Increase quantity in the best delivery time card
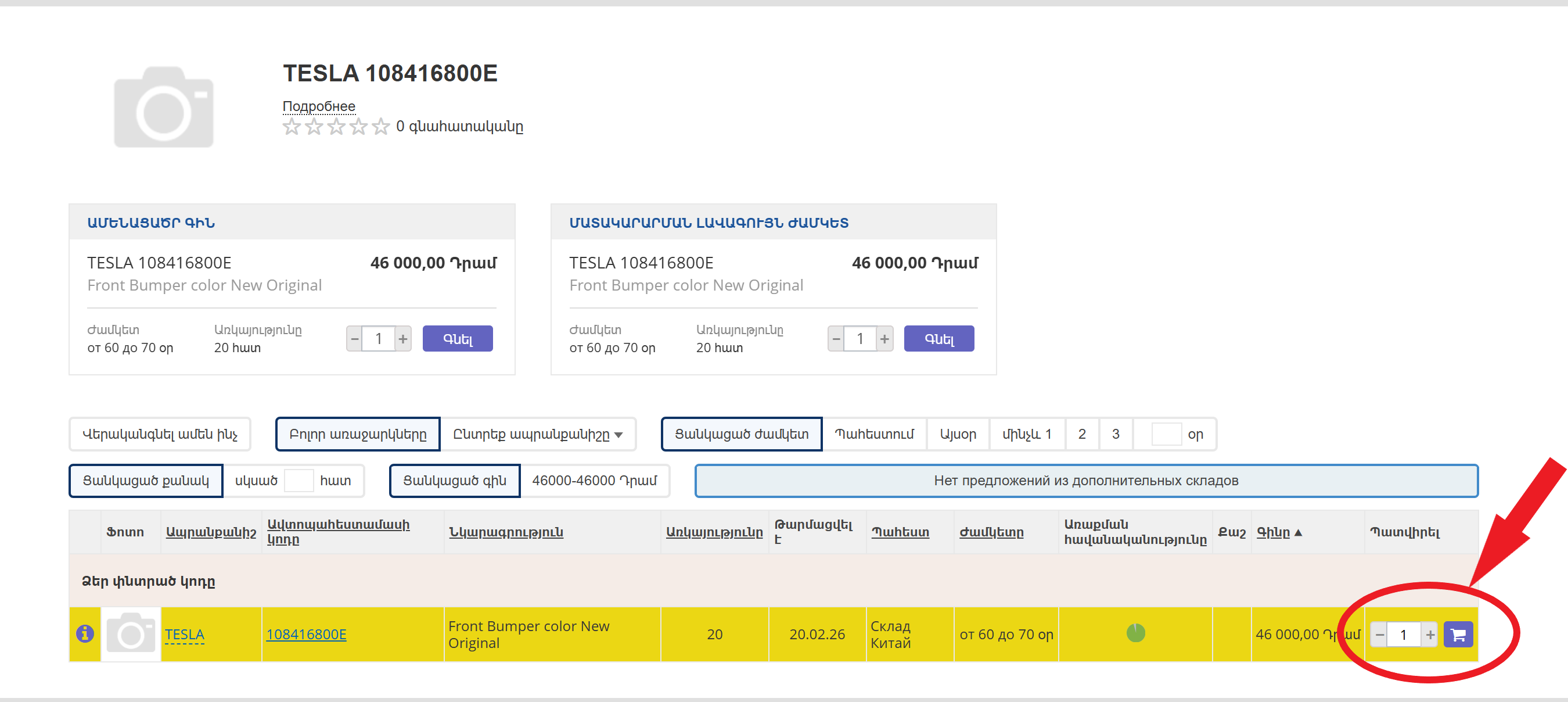1568x702 pixels. coord(884,339)
